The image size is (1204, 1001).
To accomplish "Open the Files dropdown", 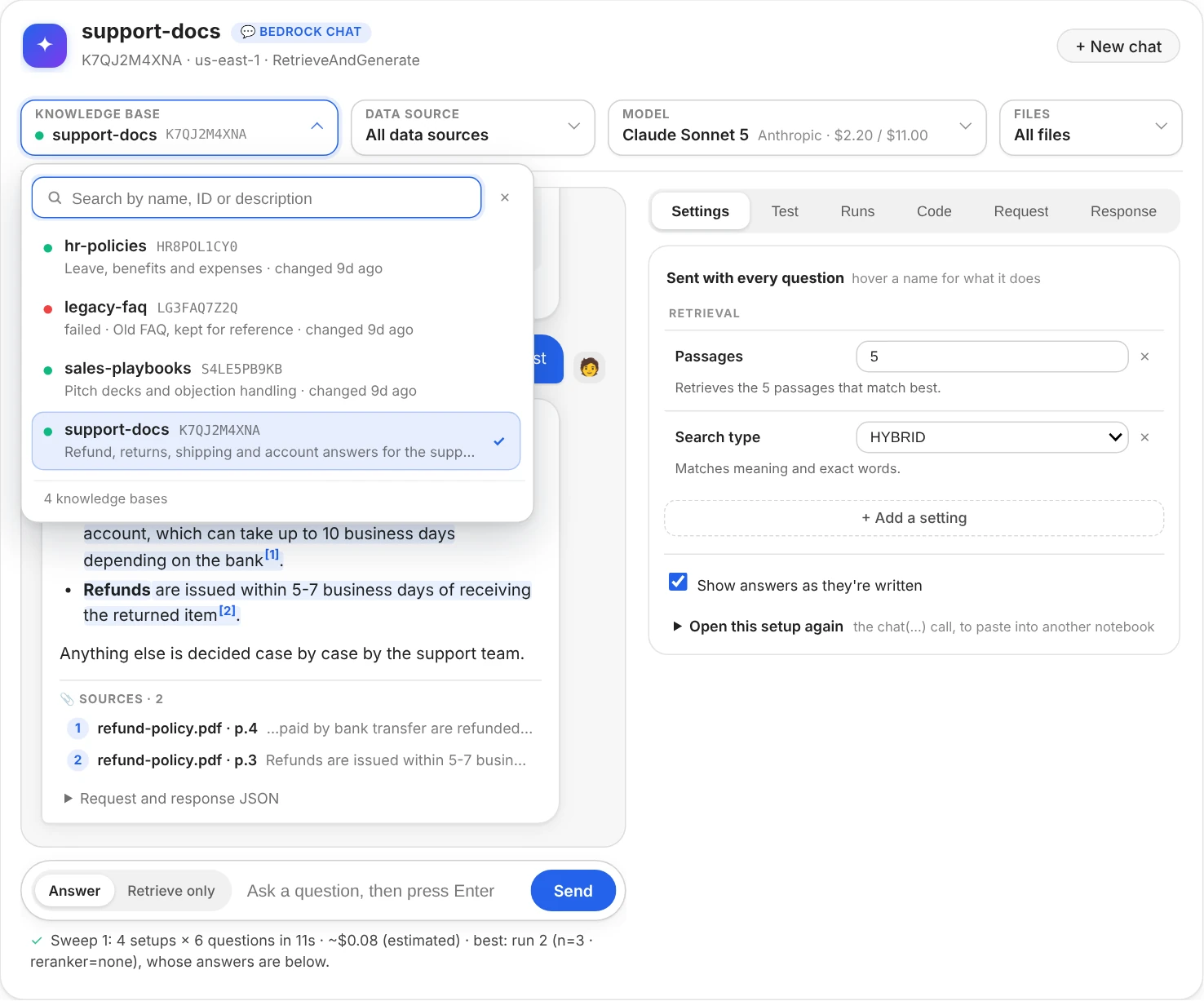I will pos(1091,127).
